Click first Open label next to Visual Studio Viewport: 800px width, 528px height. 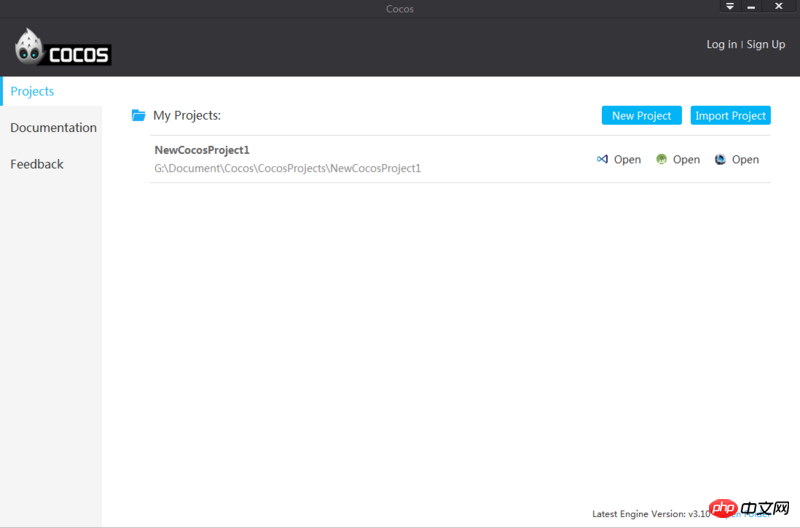point(627,160)
